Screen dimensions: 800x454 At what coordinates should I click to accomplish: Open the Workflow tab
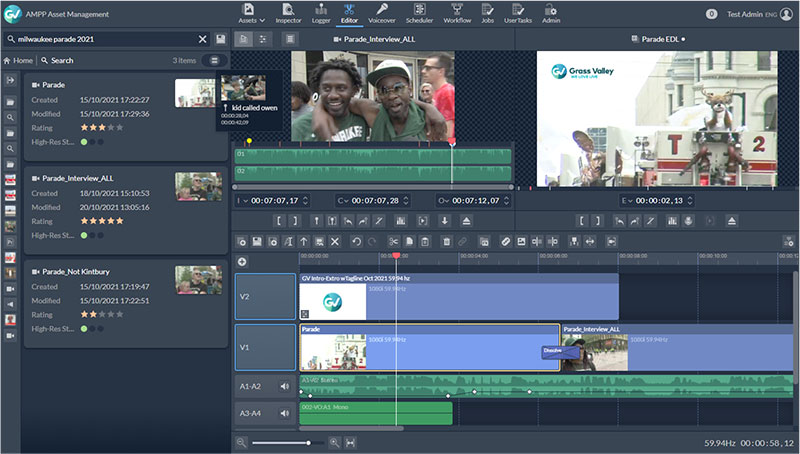click(x=457, y=14)
